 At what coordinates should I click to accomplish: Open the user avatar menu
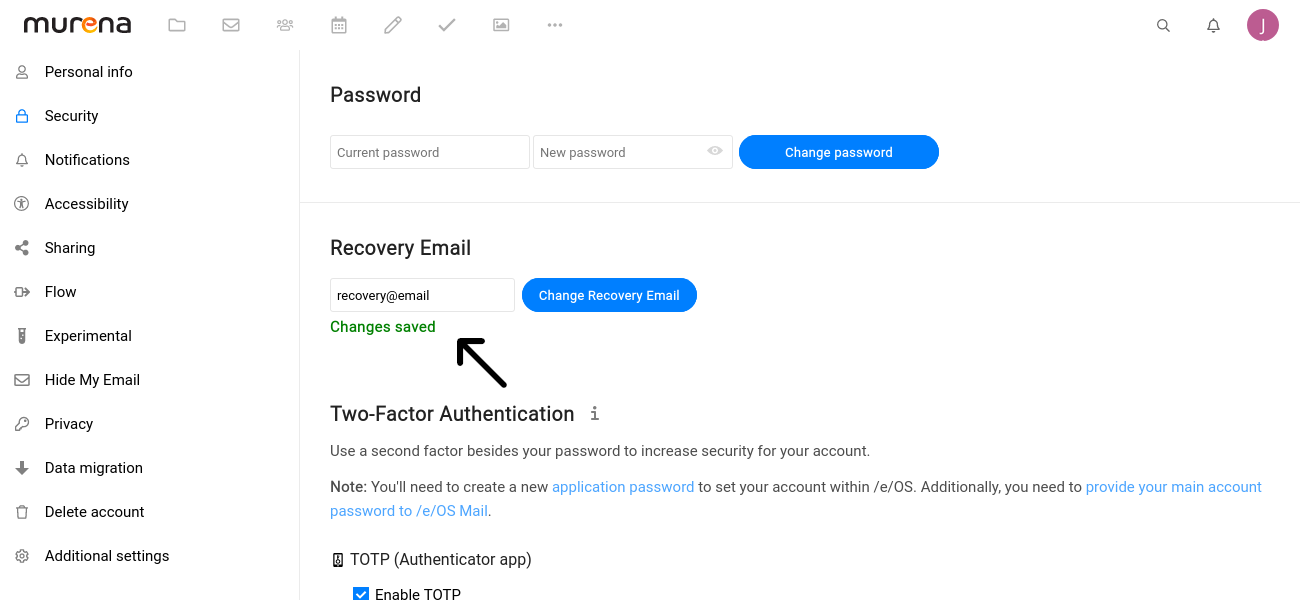(1263, 25)
